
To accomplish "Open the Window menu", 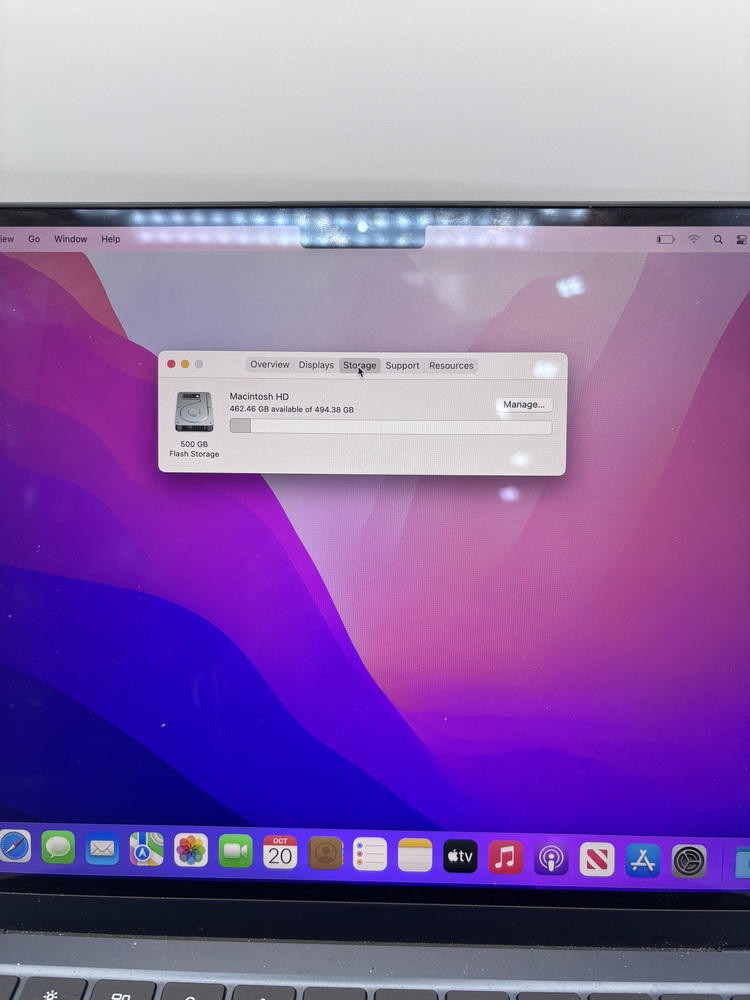I will point(70,239).
